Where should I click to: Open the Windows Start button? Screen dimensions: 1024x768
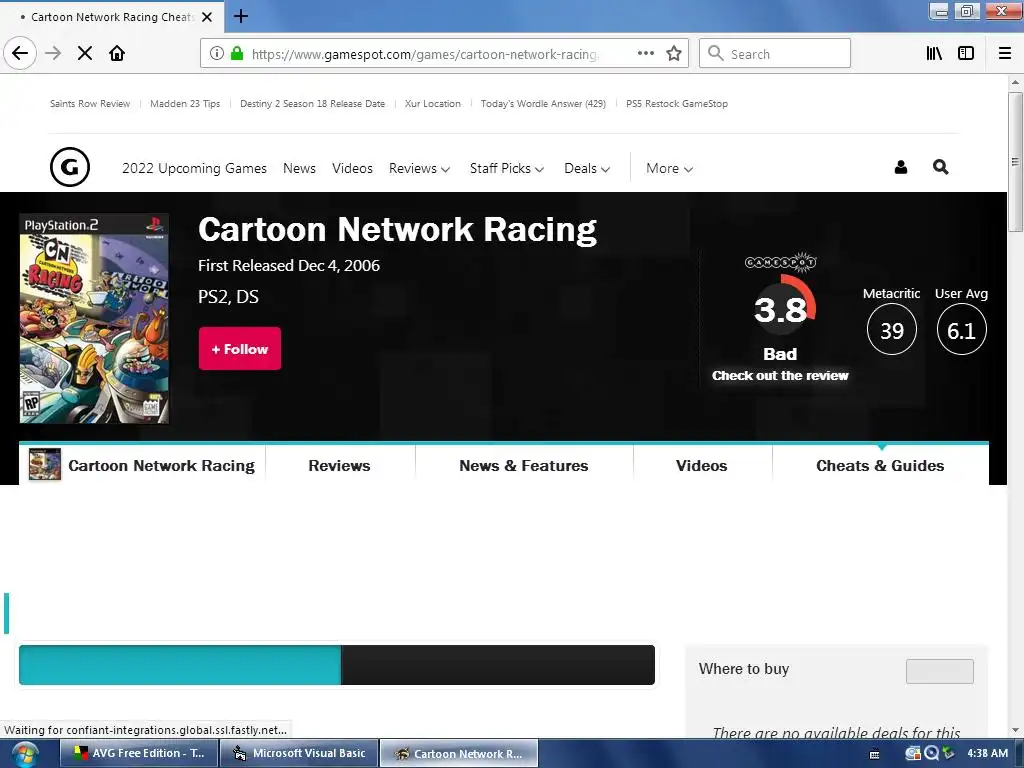(24, 754)
